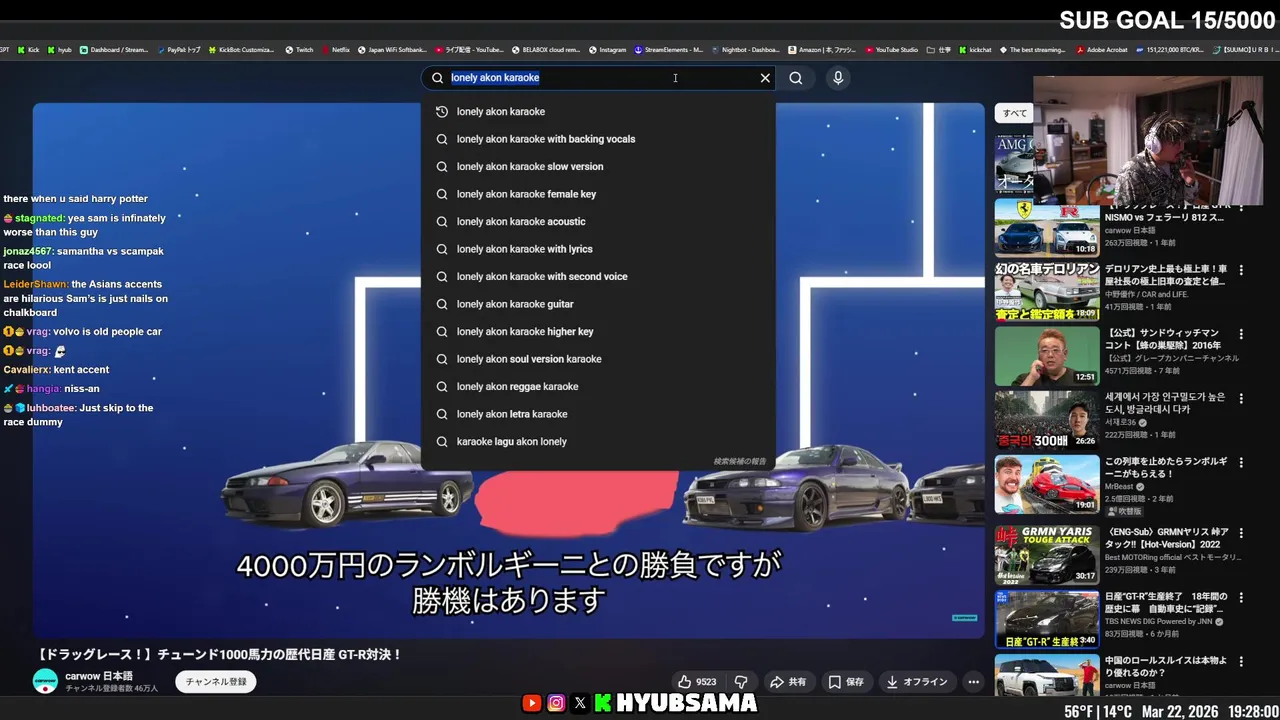Open the StreamElements bookmark
The image size is (1280, 720).
(669, 50)
